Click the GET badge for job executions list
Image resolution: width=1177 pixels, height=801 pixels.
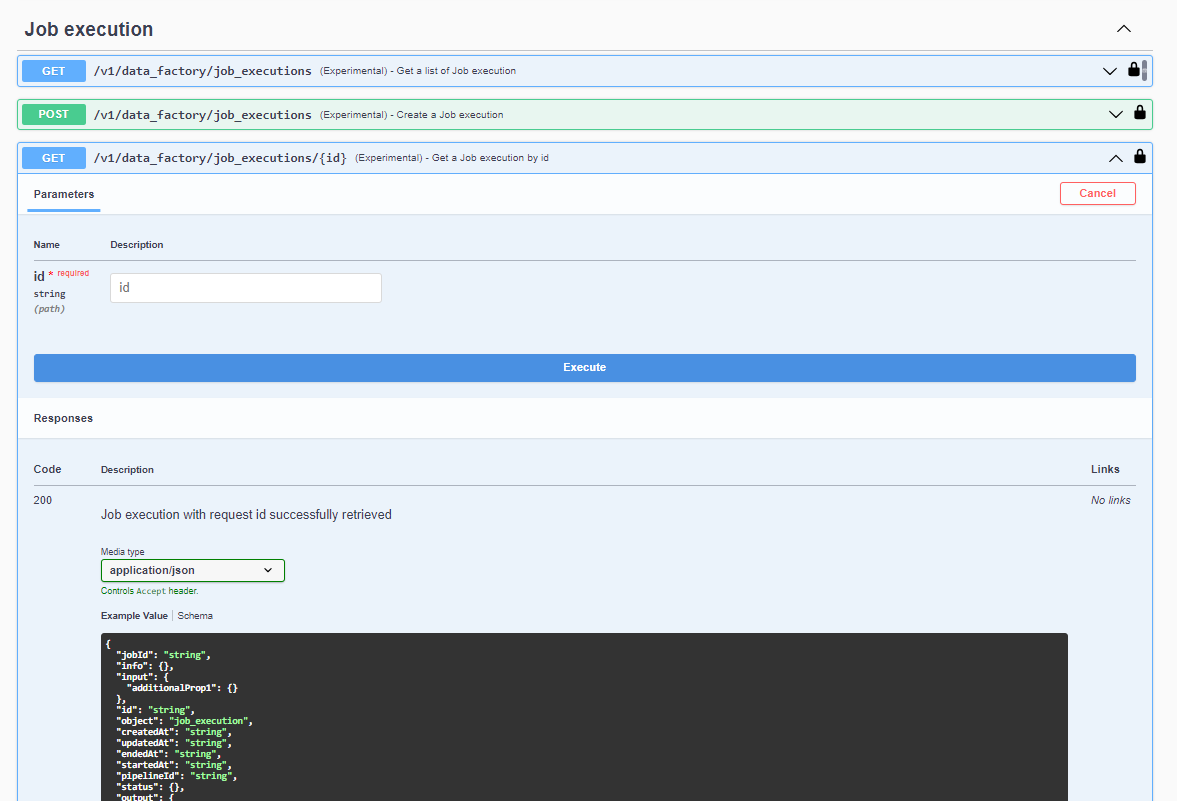point(54,71)
